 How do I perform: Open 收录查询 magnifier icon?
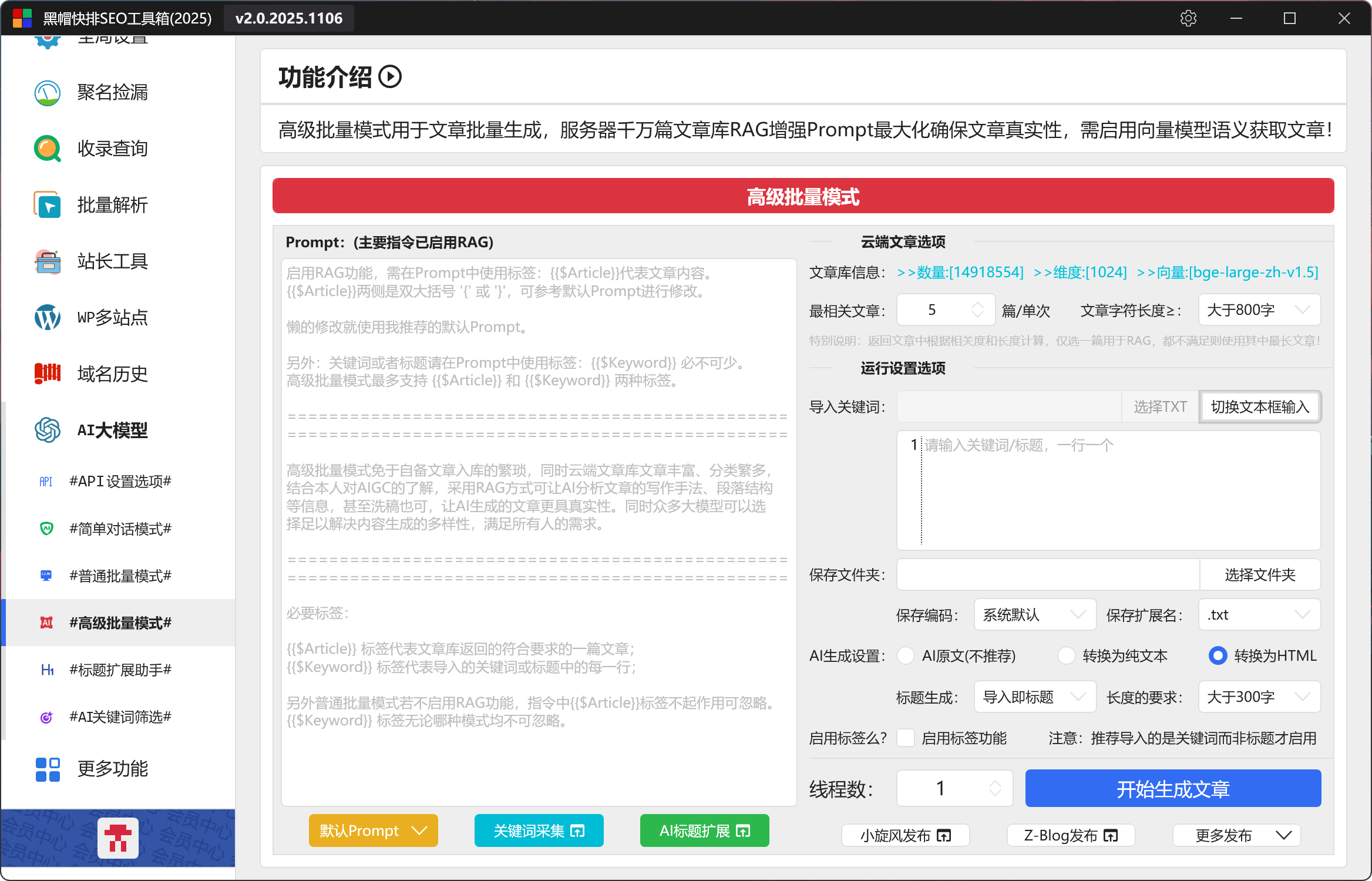(47, 149)
